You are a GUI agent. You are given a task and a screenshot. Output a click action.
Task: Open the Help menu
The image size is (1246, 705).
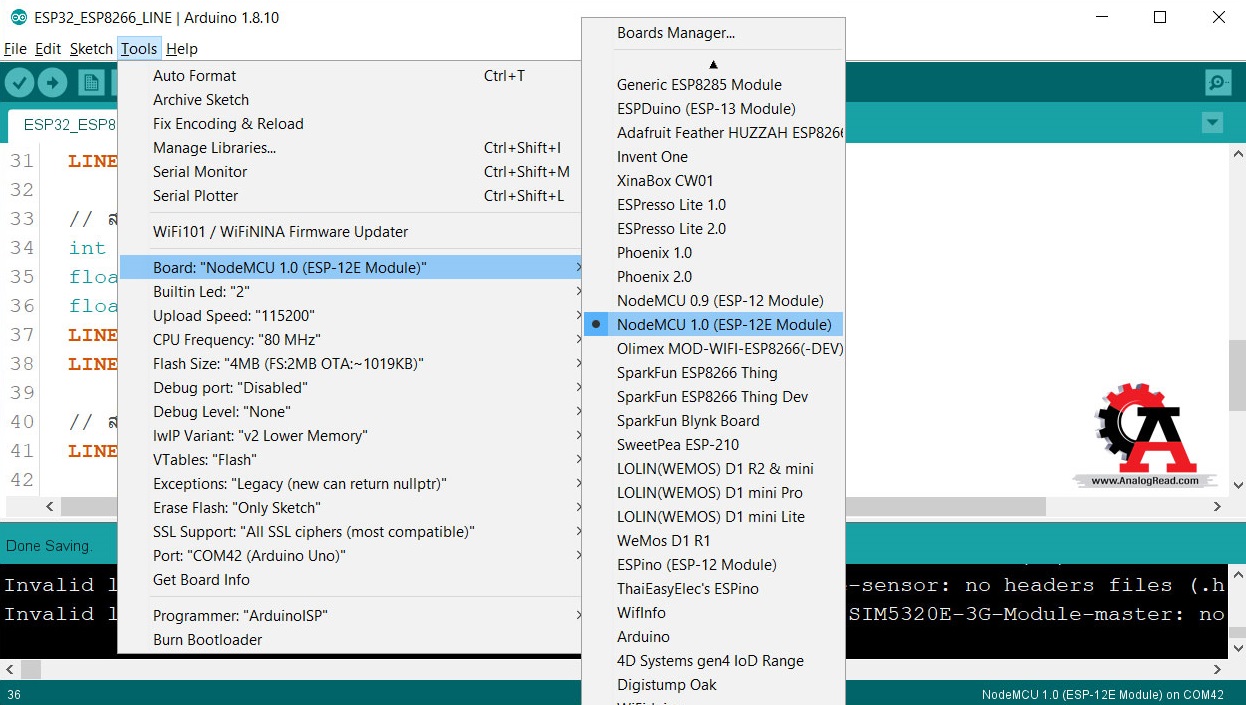point(182,48)
